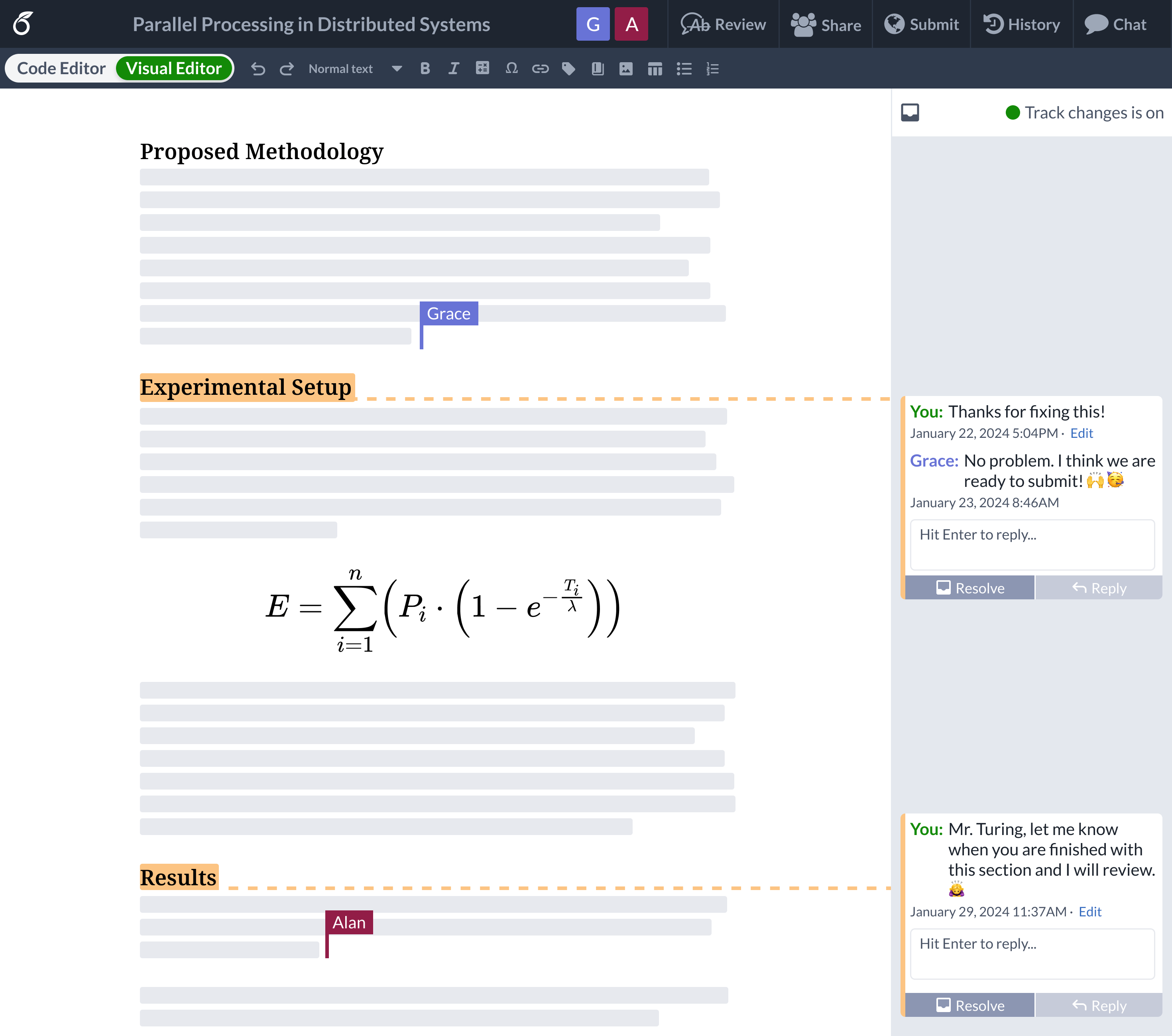
Task: Click Grace's purple G collaborator badge
Action: pos(593,24)
